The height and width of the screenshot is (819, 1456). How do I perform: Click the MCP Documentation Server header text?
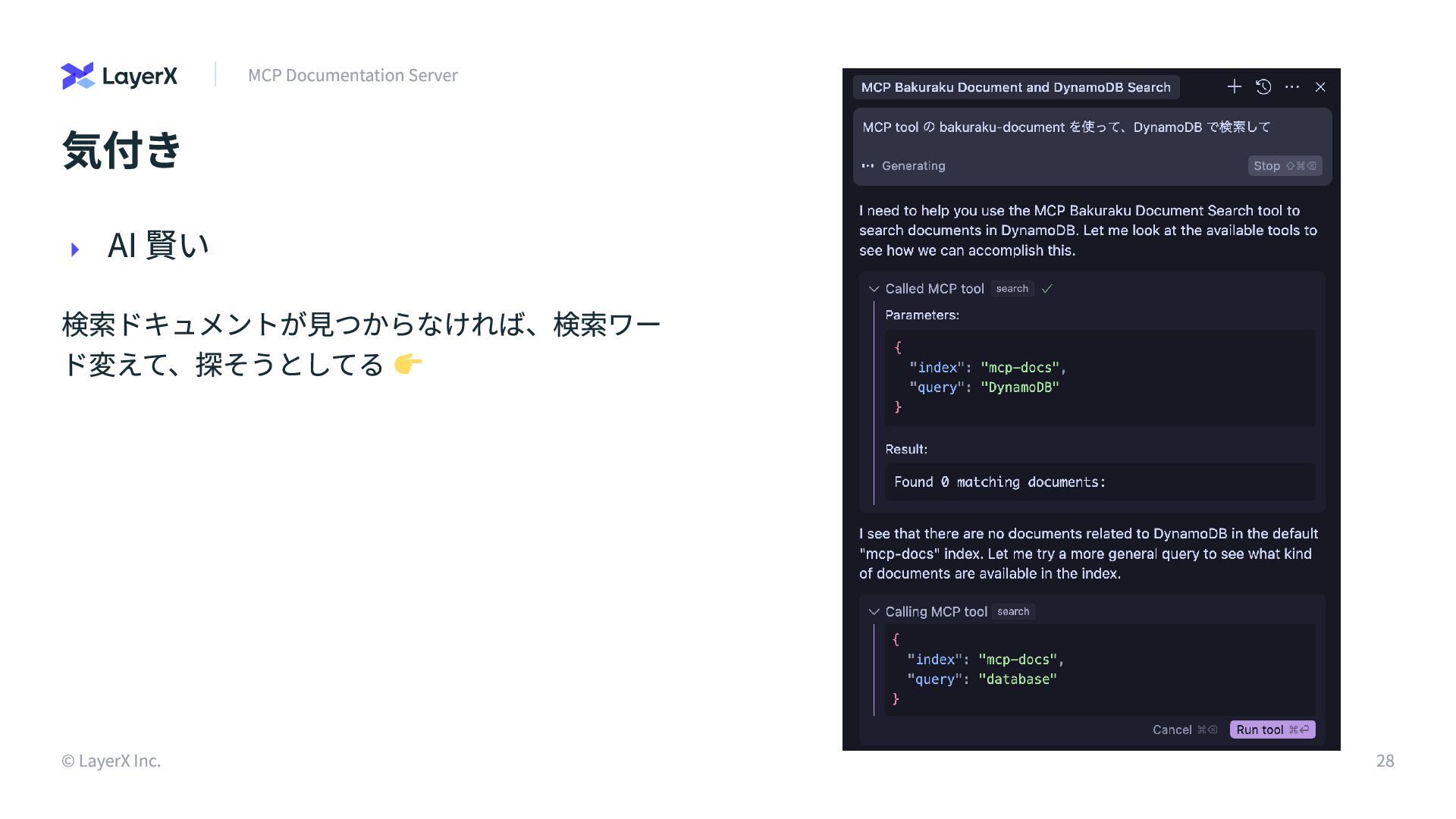(x=353, y=75)
